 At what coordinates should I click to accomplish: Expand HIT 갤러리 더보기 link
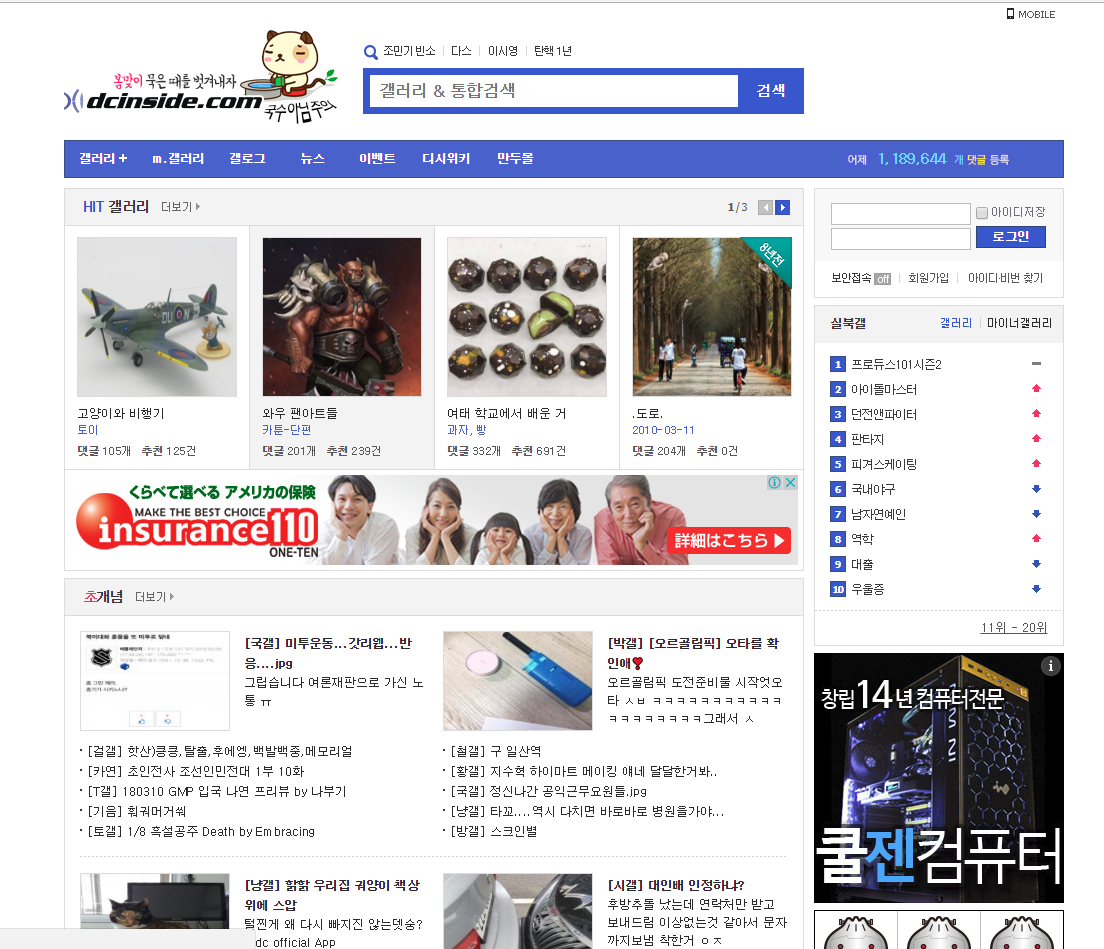pyautogui.click(x=180, y=207)
